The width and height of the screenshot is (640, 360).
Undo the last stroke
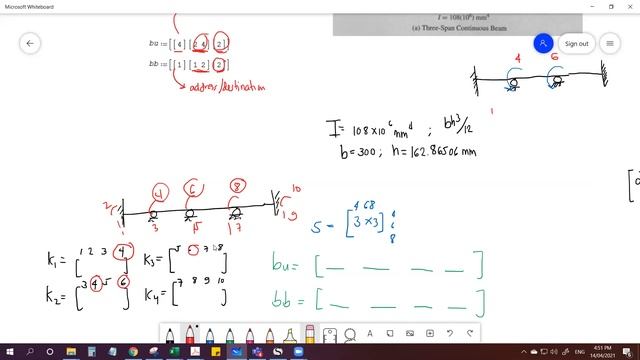(450, 333)
